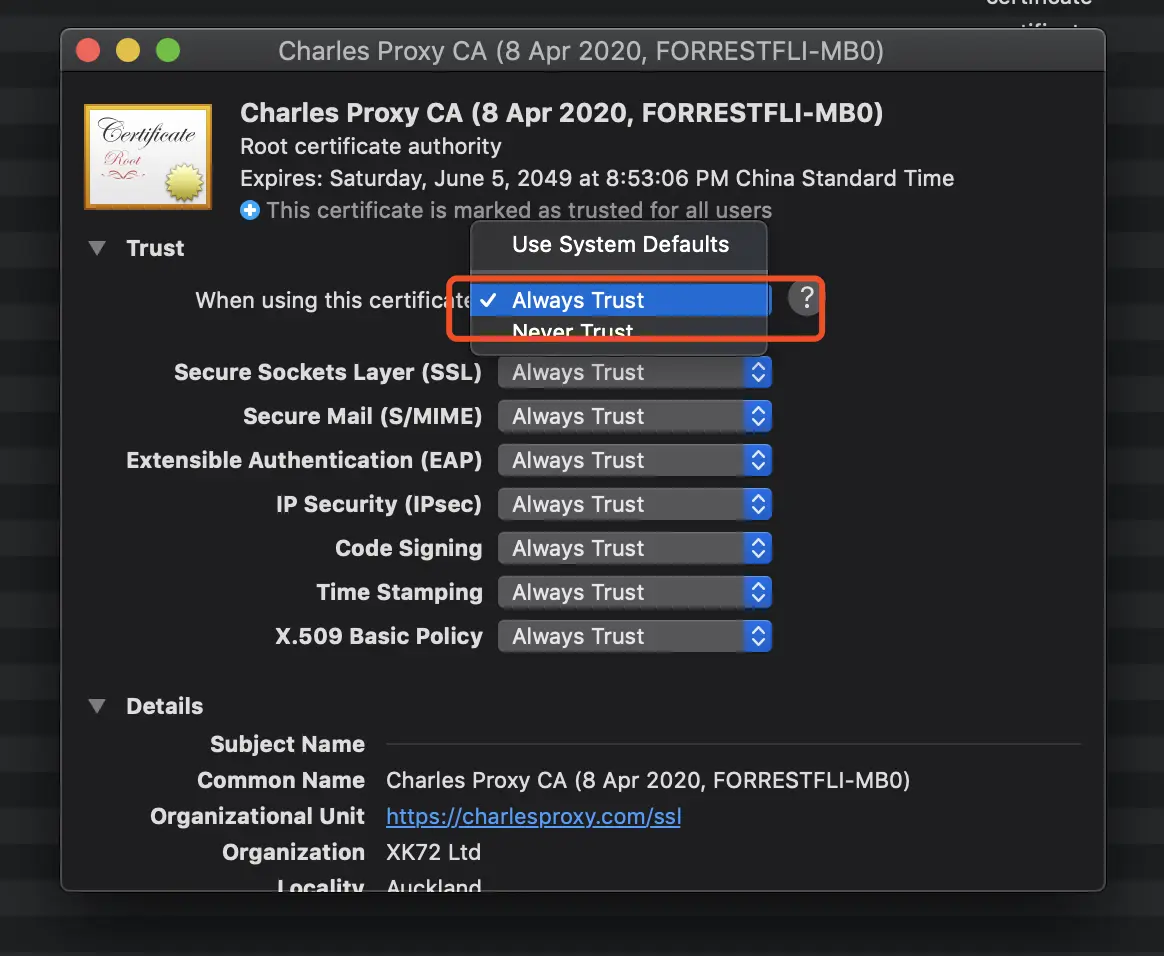Screen dimensions: 1164x956
Task: Click the Organization field label
Action: pos(293,852)
